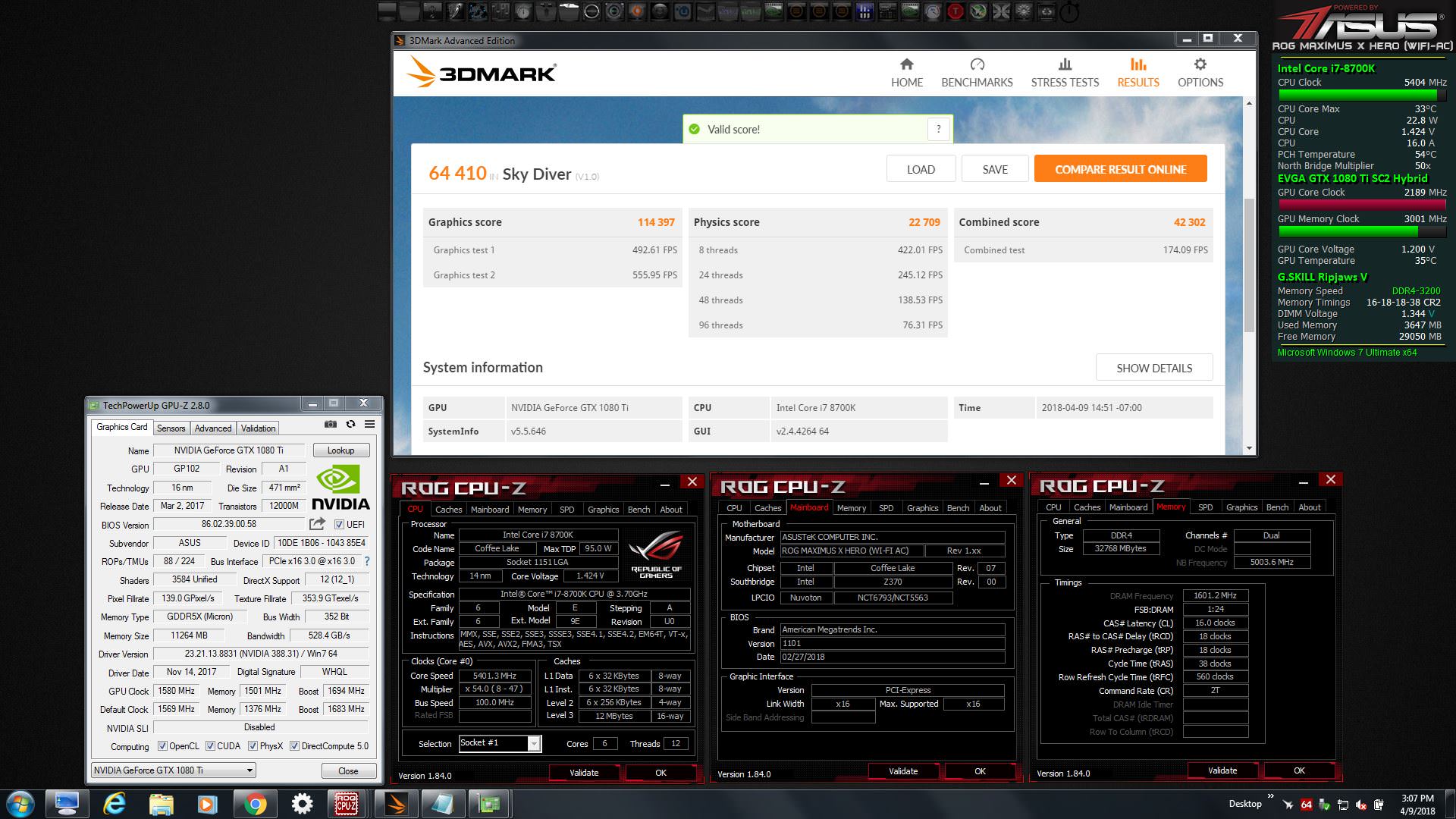Click the BIOS export share icon in GPU-Z

pos(317,524)
